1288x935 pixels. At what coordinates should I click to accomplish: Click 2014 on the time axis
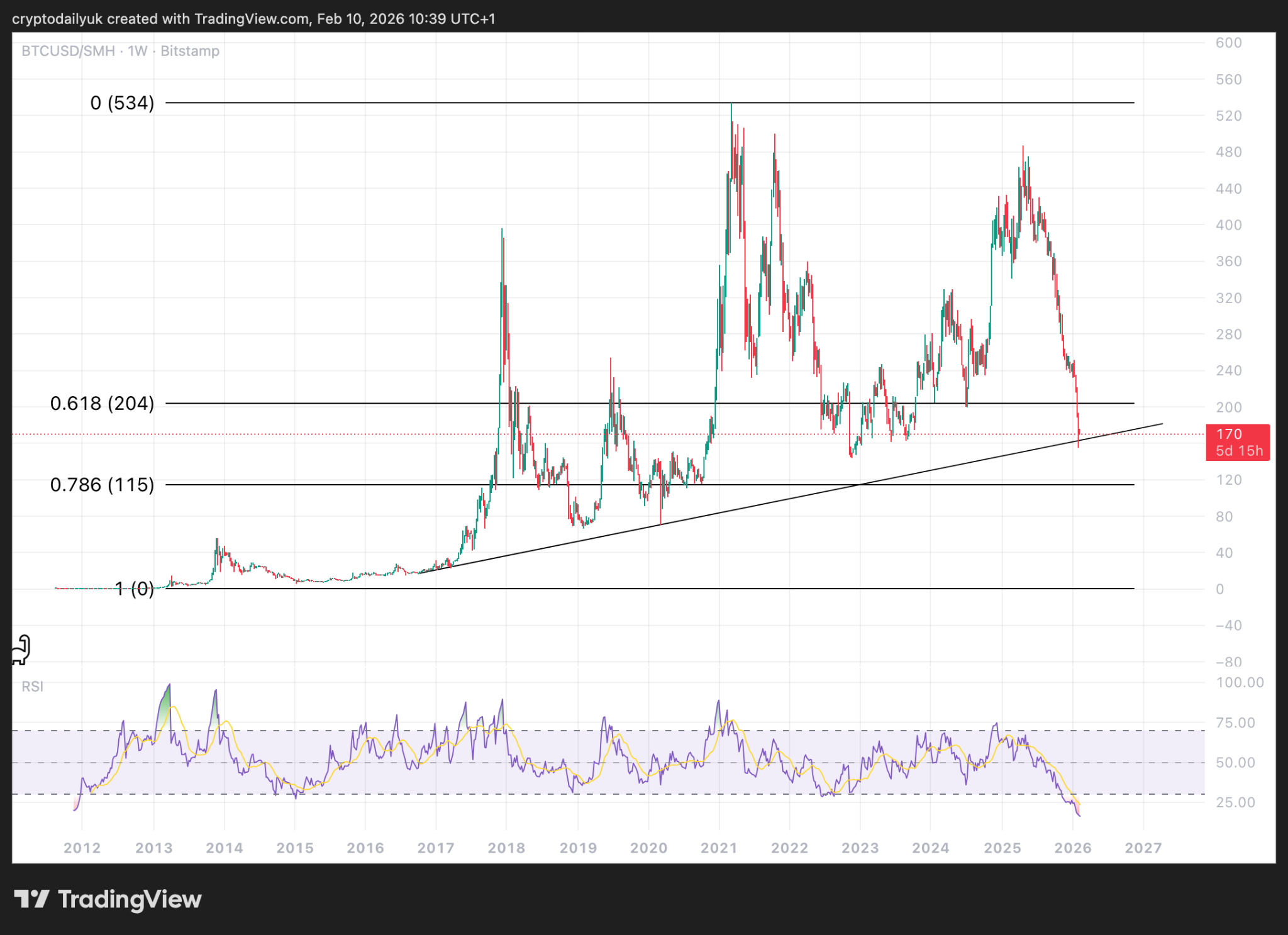[x=225, y=848]
